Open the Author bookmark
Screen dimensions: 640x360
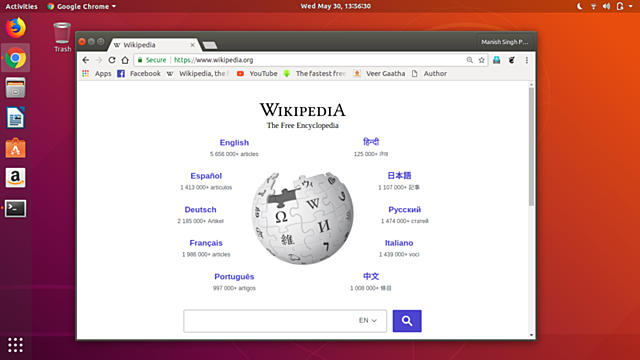click(x=429, y=73)
